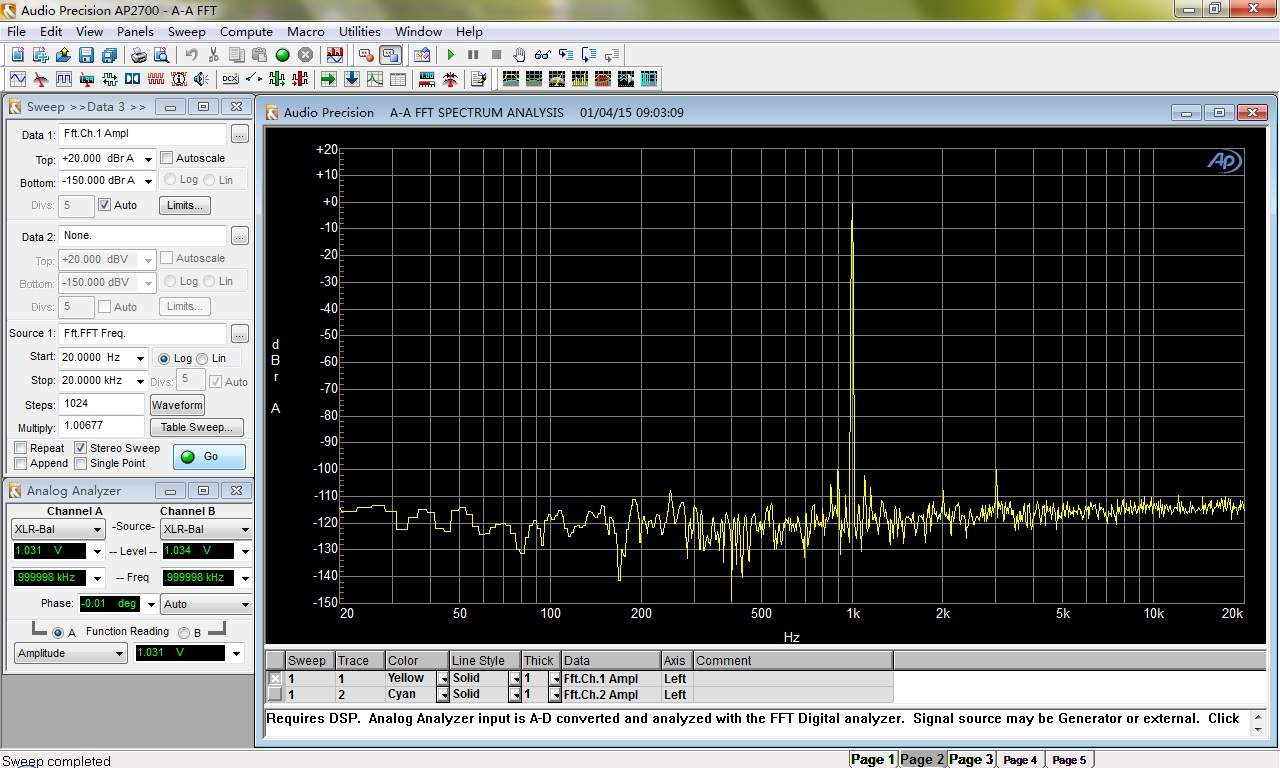The image size is (1280, 768).
Task: Click the hand icon in the toolbar
Action: (519, 55)
